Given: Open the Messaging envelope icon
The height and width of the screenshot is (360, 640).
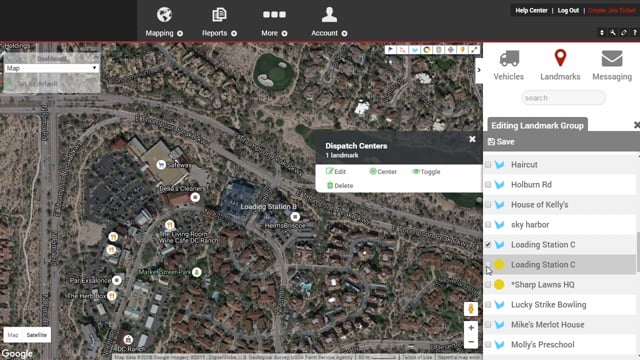Looking at the screenshot, I should 612,64.
